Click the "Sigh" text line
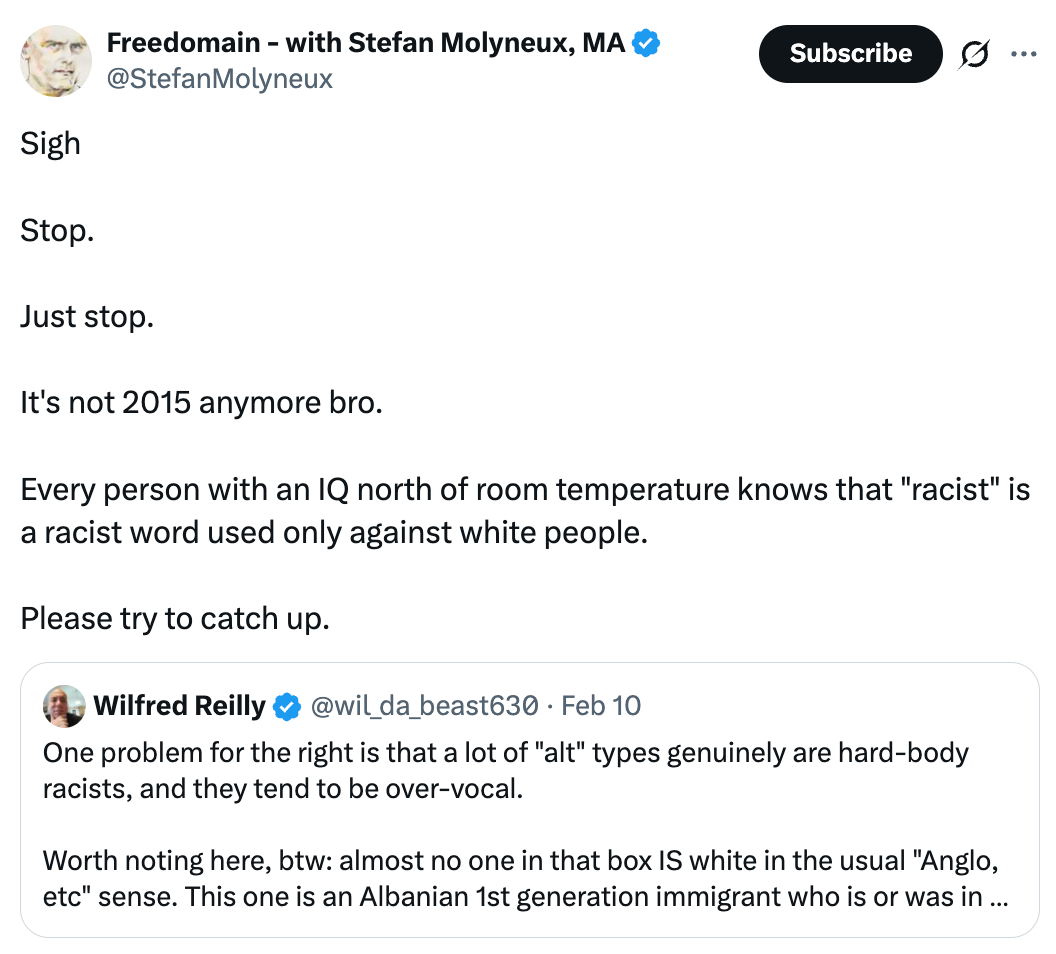 pos(50,144)
